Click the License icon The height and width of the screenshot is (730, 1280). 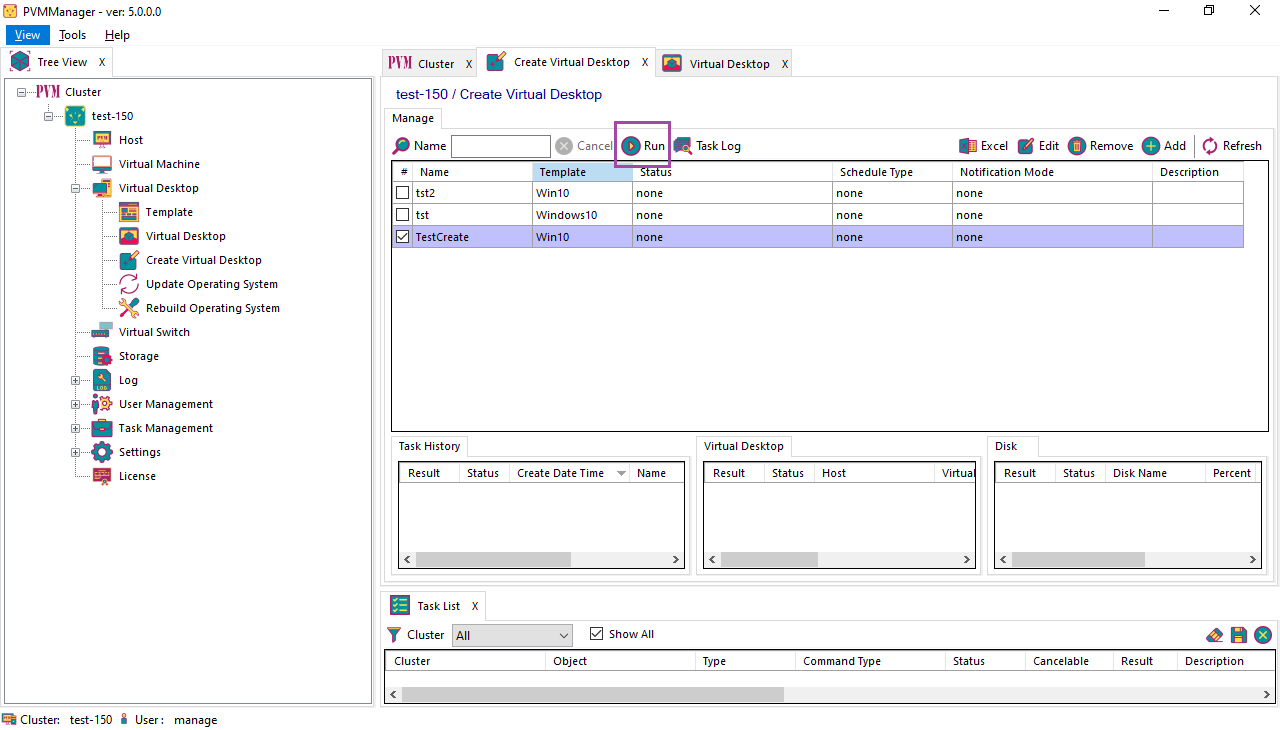pyautogui.click(x=102, y=476)
